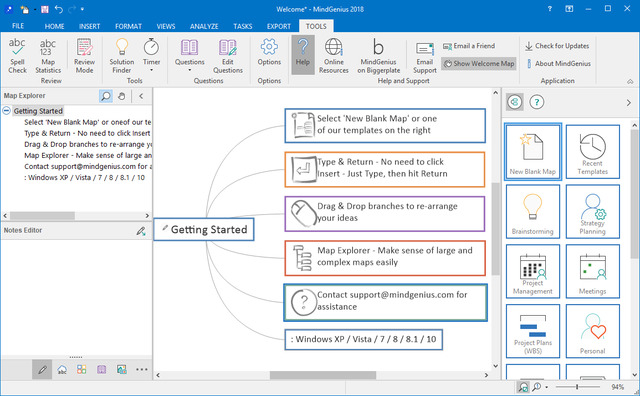Launch the Solution Finder lightbulb
Screen dimensions: 640x396
122,56
